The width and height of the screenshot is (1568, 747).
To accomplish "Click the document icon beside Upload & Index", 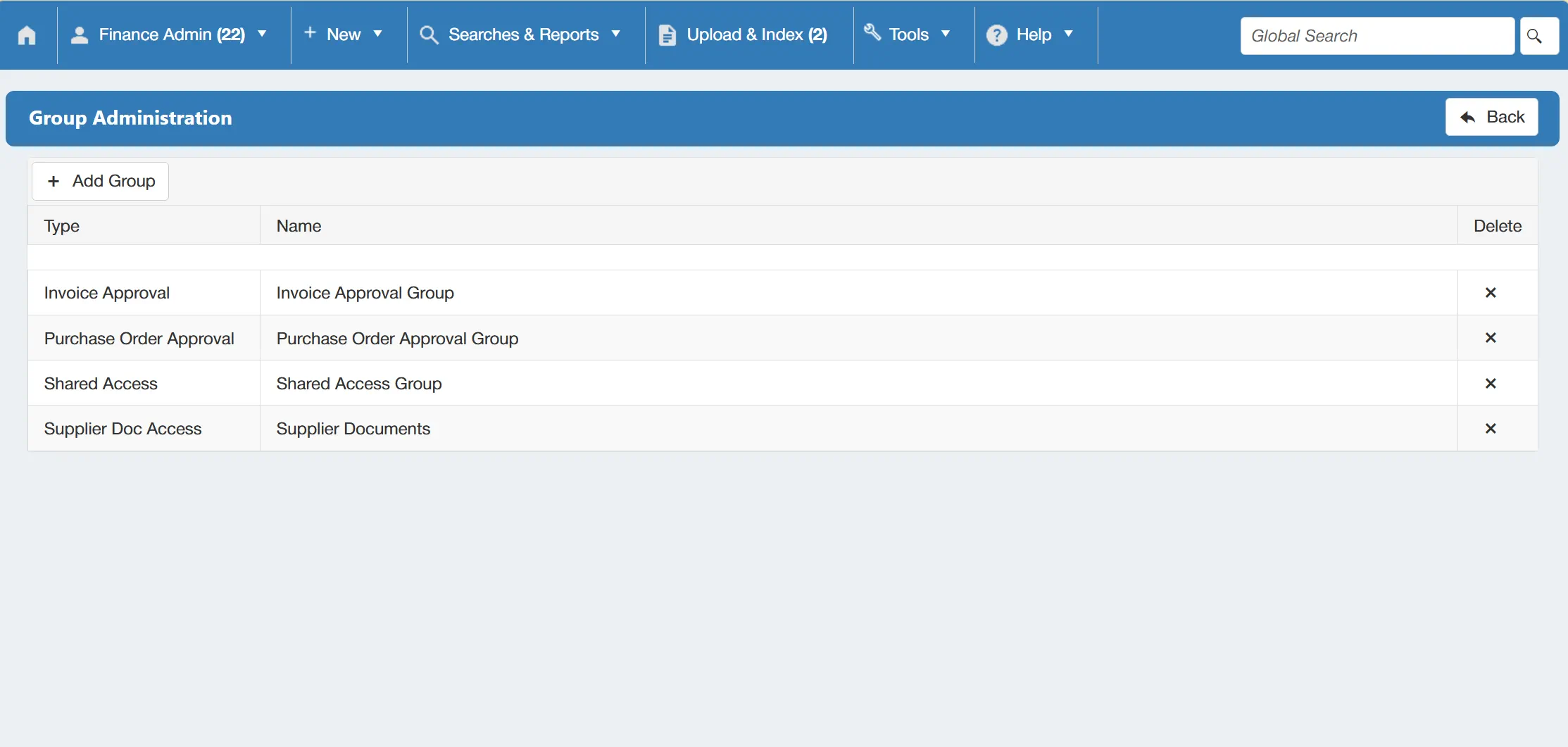I will (667, 35).
